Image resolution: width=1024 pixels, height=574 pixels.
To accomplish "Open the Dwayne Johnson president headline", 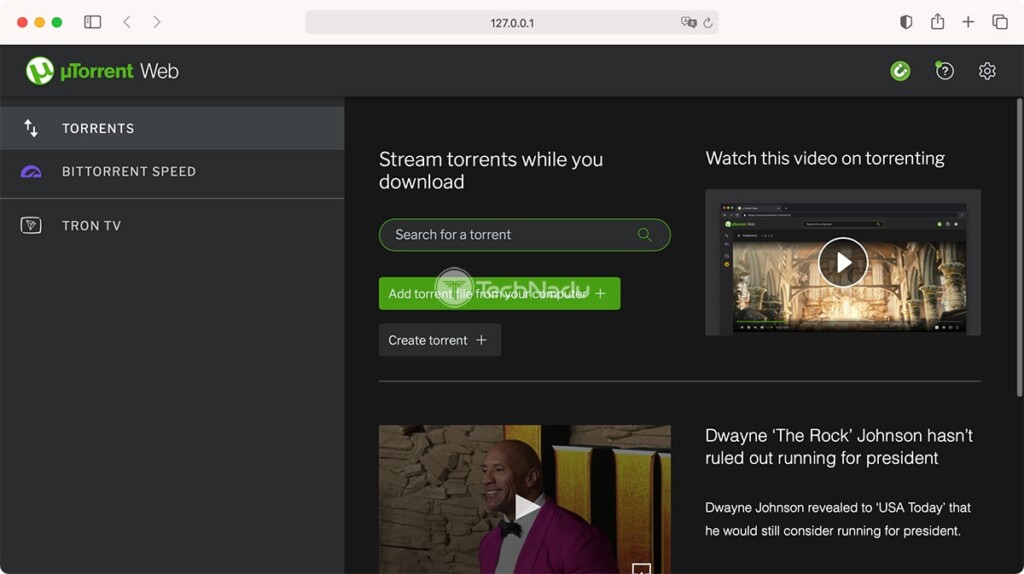I will coord(839,447).
